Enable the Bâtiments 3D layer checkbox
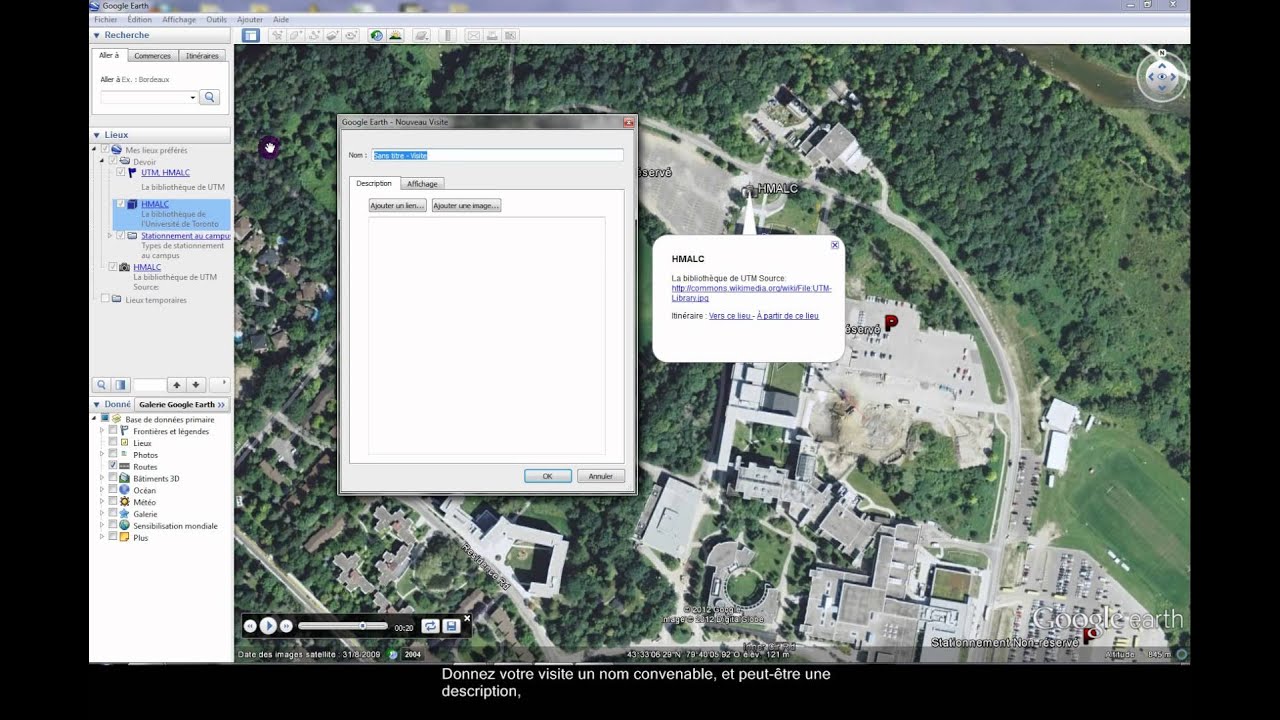Viewport: 1280px width, 720px height. pos(113,478)
